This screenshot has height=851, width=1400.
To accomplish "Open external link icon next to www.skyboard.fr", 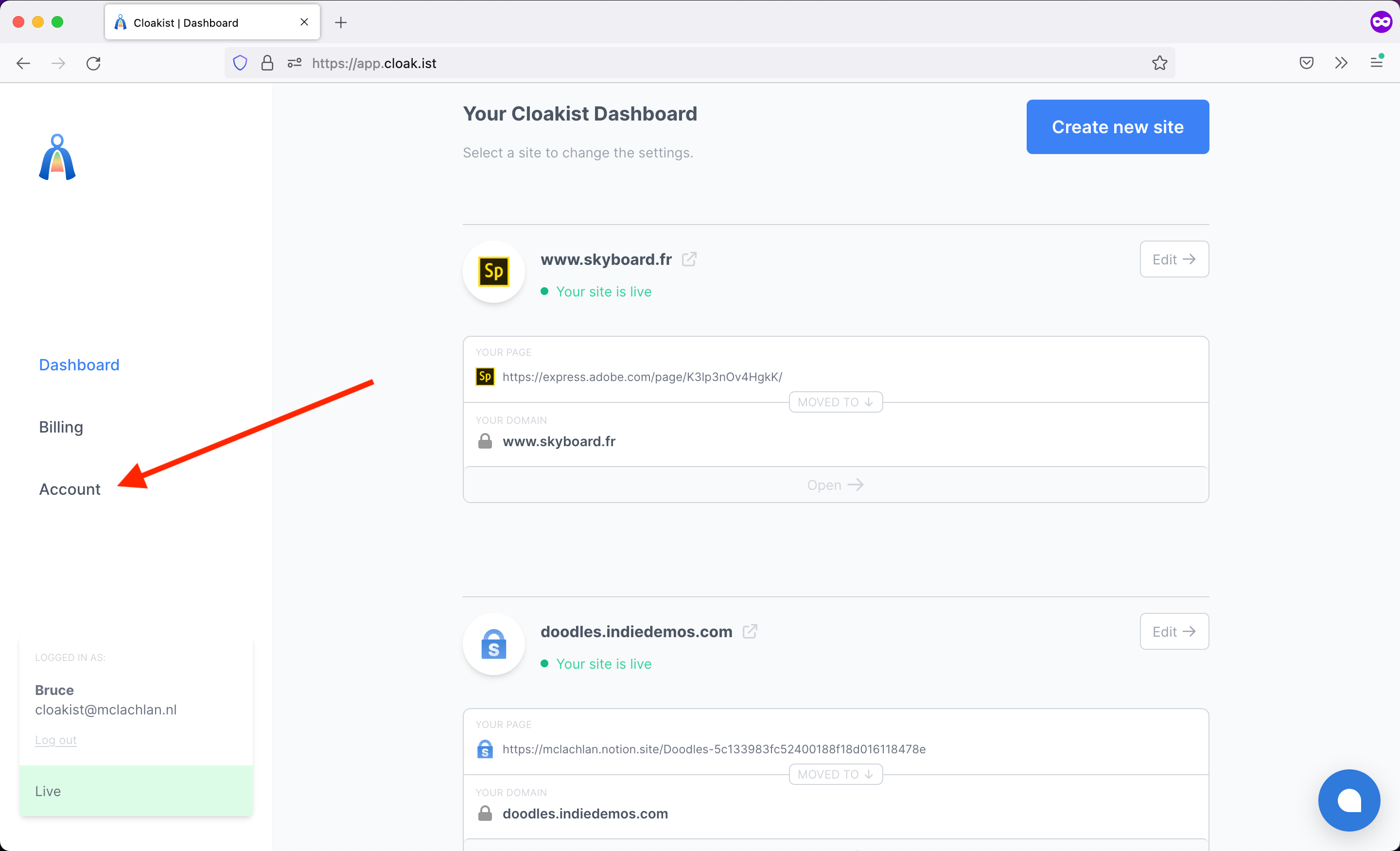I will coord(689,260).
